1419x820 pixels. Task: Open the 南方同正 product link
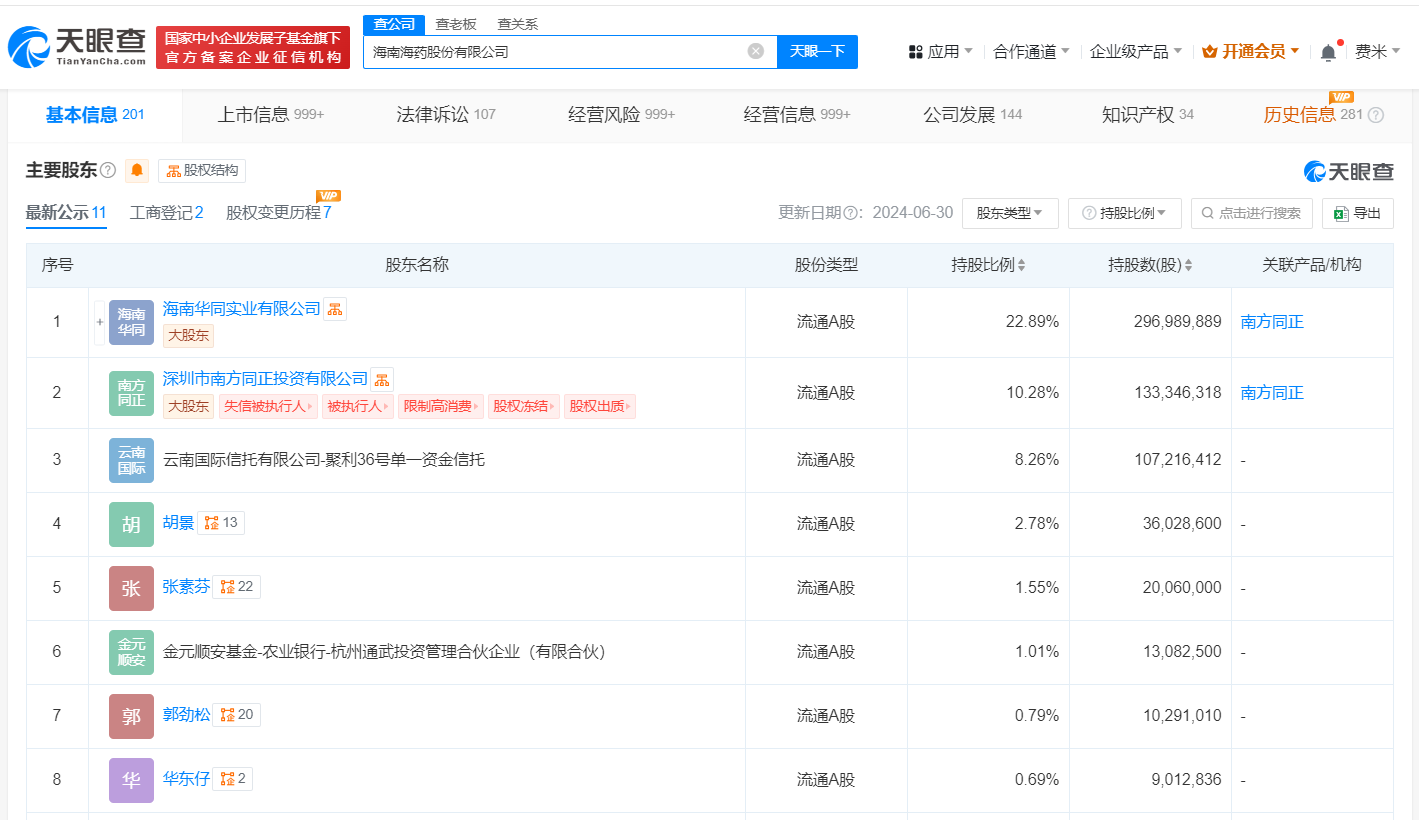coord(1271,322)
